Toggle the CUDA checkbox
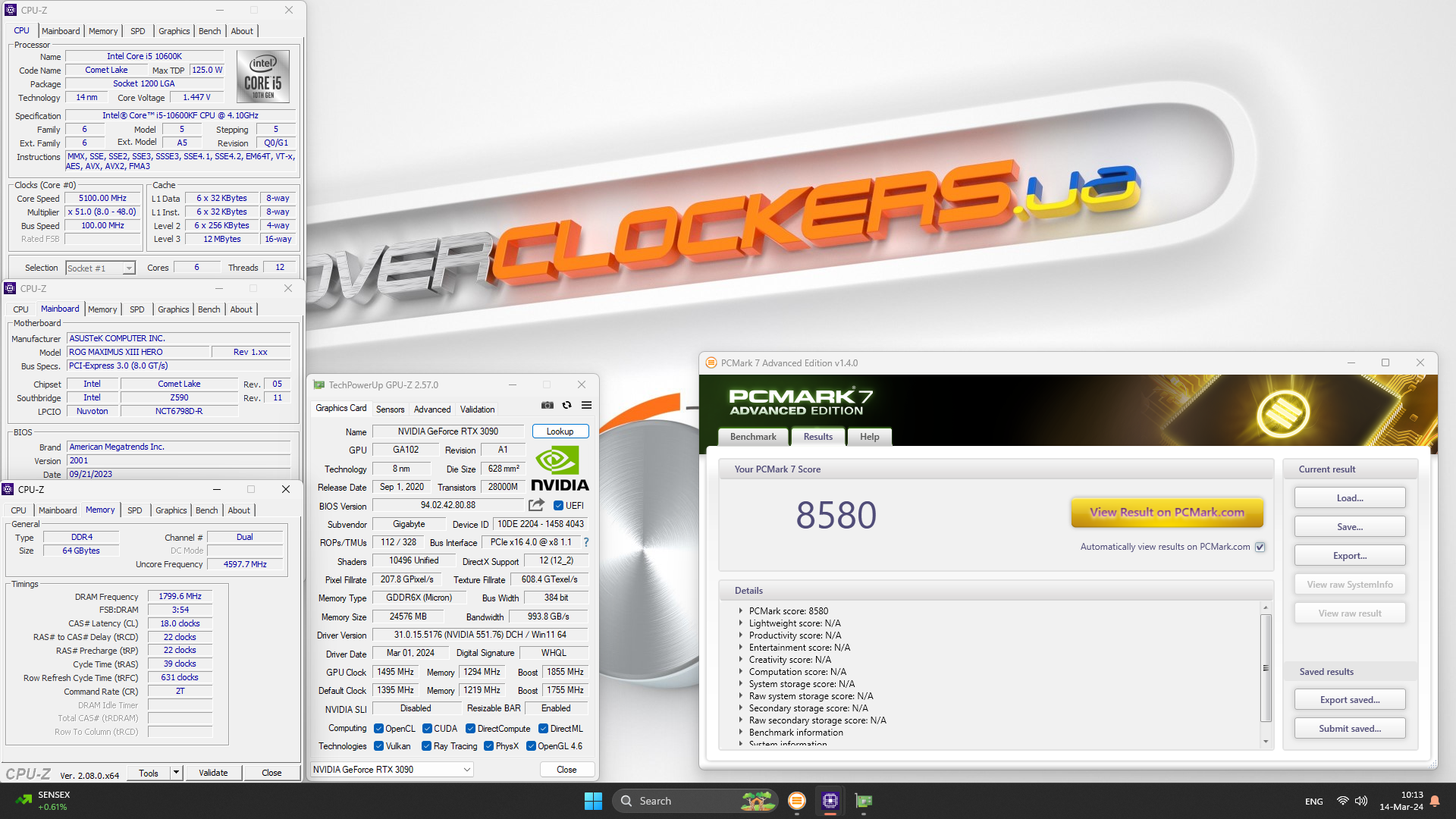This screenshot has height=819, width=1456. (427, 729)
